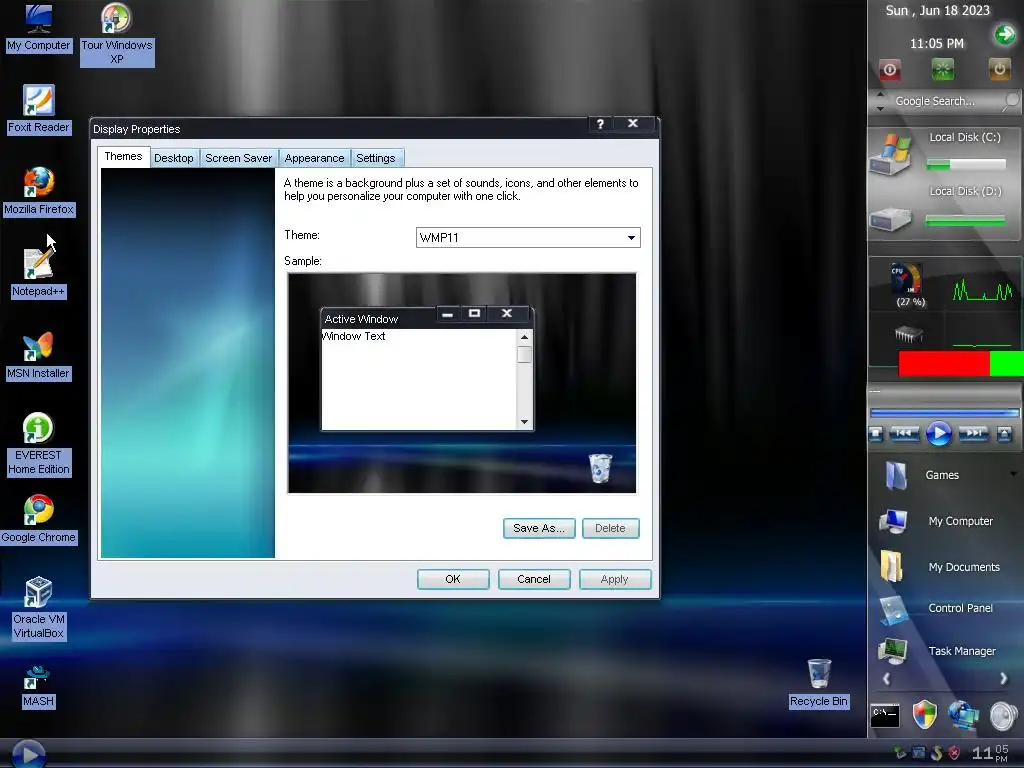Click the Start orb play button
Screen dimensions: 1024x768
29,754
